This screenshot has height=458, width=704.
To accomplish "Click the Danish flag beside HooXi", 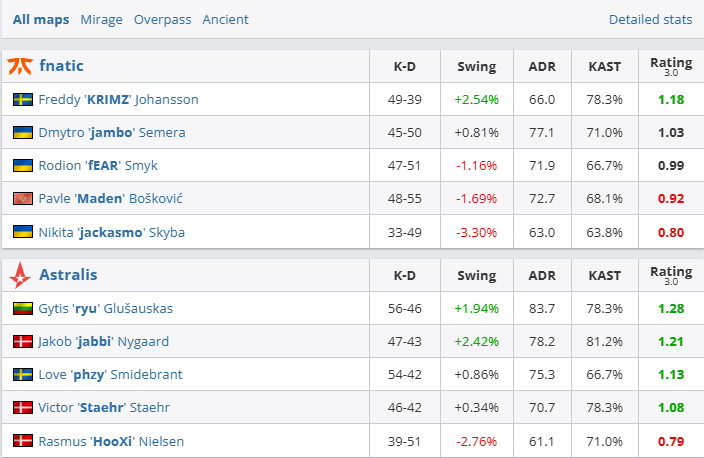I will coord(22,441).
